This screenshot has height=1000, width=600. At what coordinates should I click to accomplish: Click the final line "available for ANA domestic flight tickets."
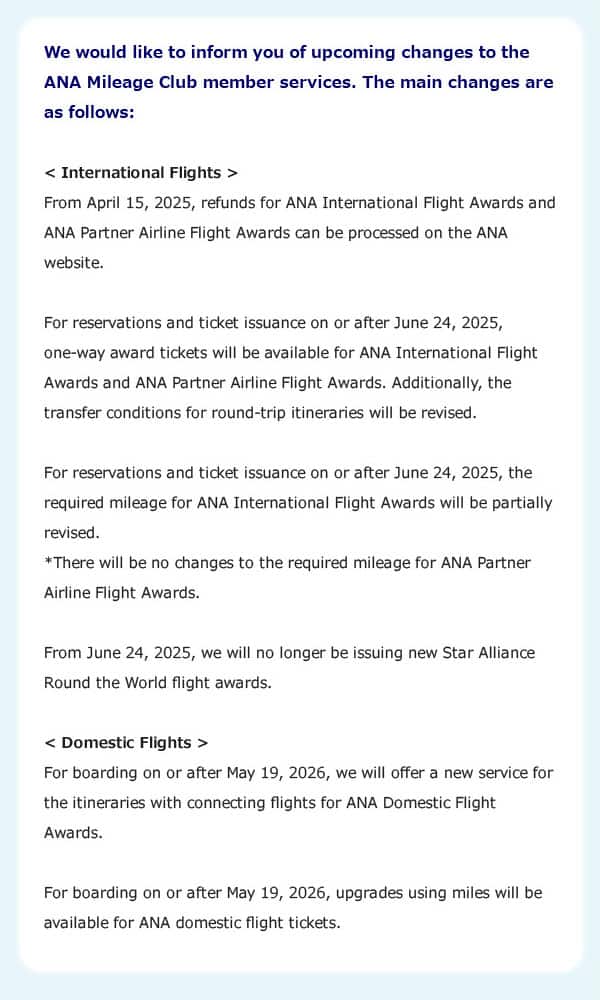click(192, 922)
